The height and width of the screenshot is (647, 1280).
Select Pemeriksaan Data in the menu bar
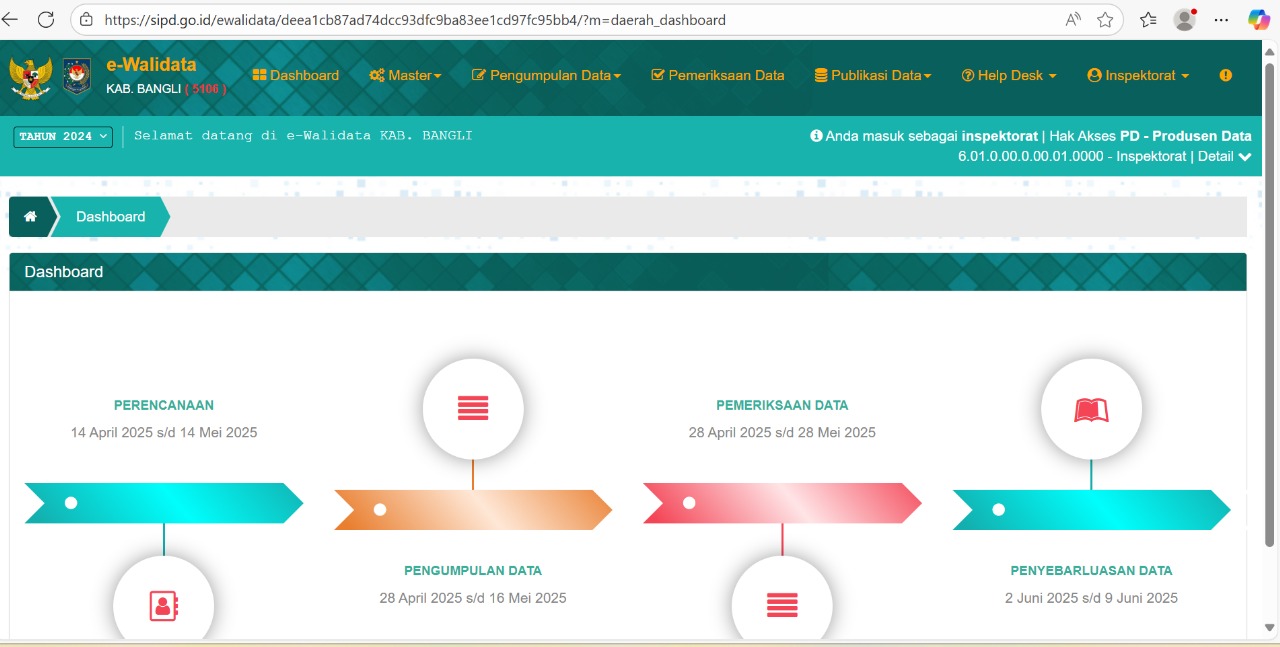pyautogui.click(x=717, y=75)
